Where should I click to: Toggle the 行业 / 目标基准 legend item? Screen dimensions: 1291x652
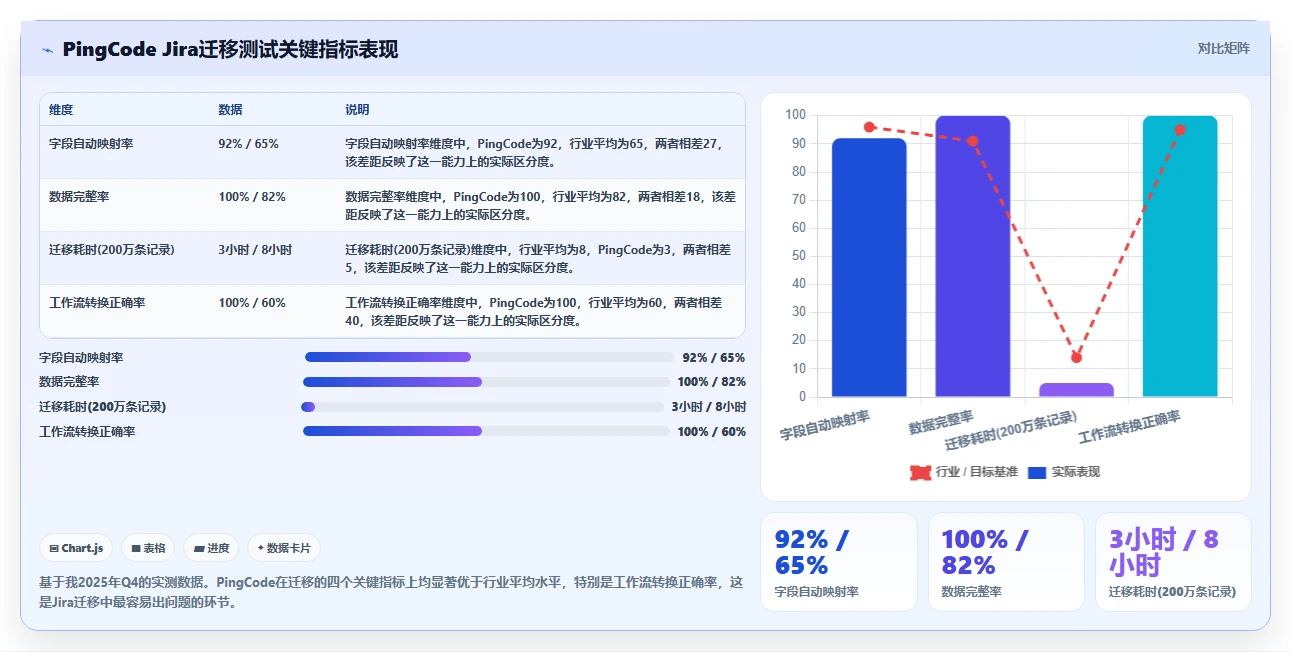click(x=964, y=472)
